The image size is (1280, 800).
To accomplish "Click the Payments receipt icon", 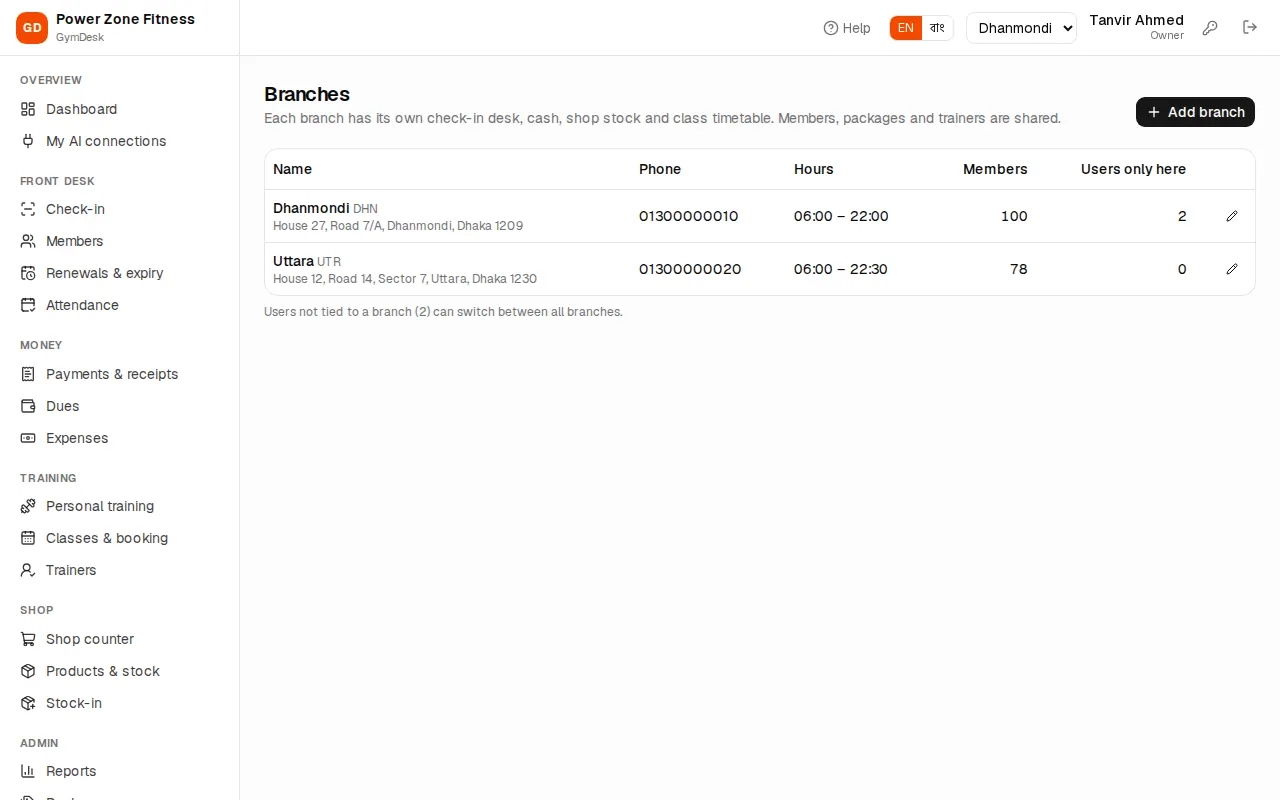I will pyautogui.click(x=28, y=374).
